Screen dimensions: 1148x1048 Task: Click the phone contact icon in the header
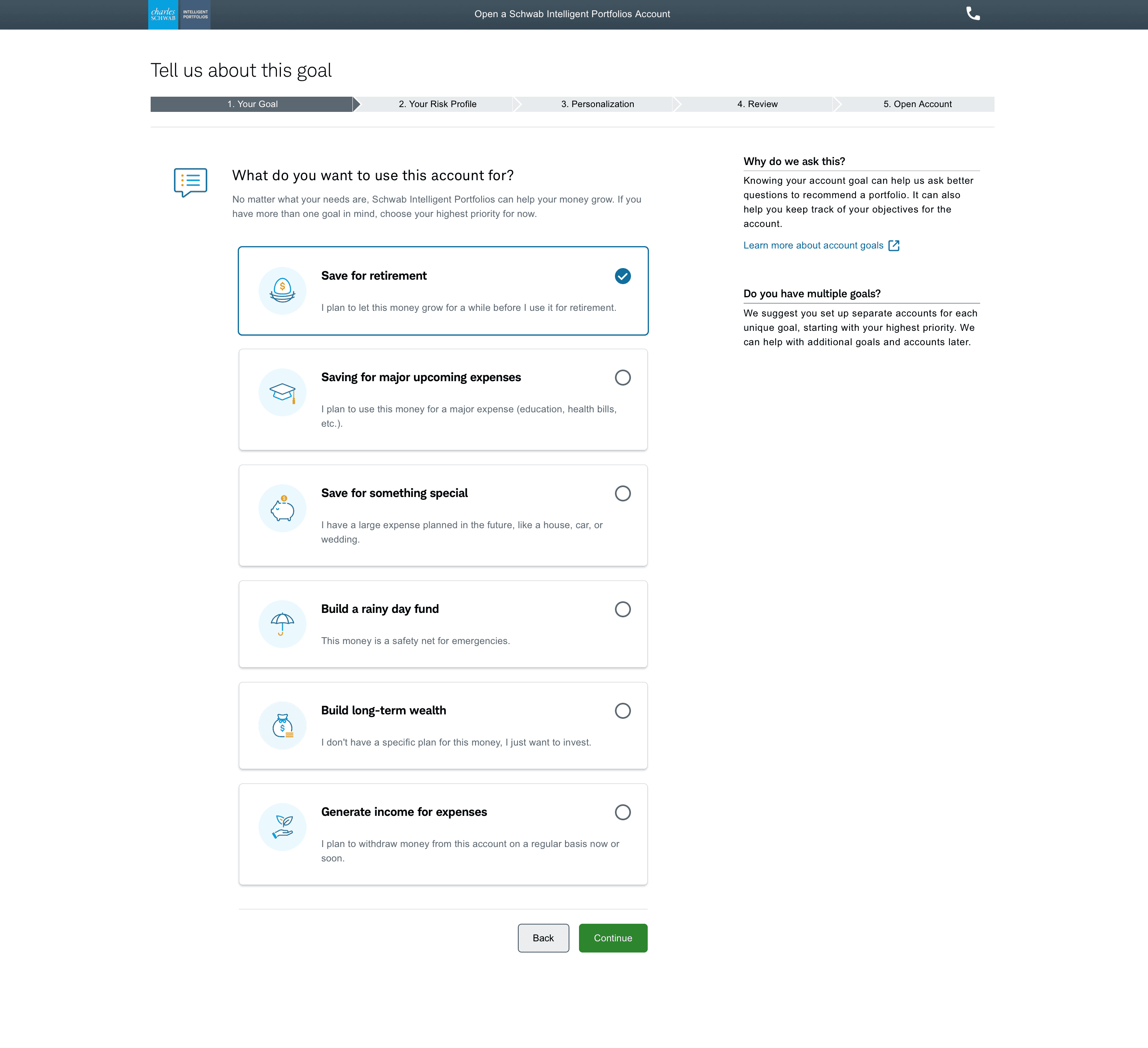(x=973, y=14)
